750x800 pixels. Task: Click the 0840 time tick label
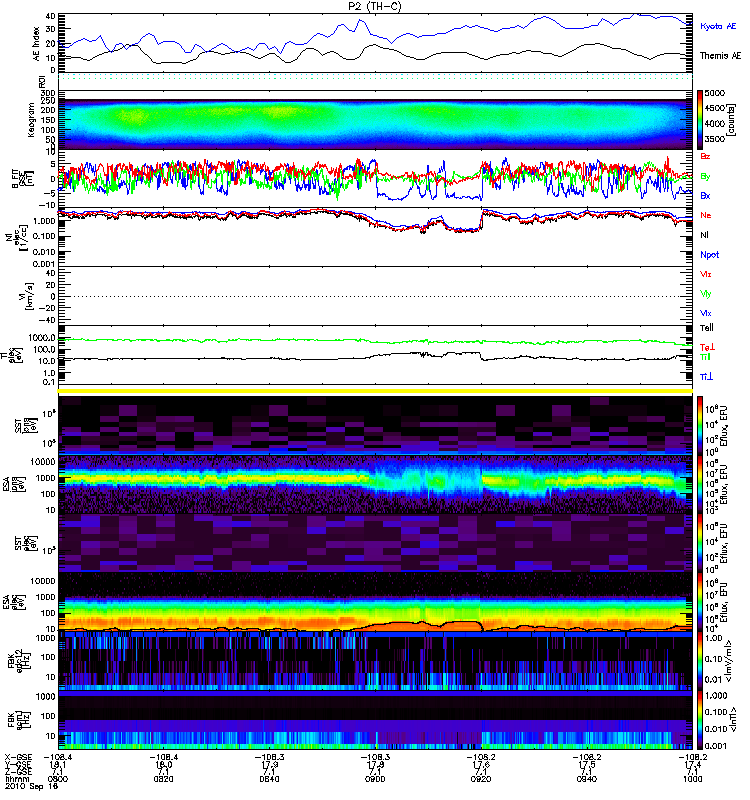click(x=269, y=779)
